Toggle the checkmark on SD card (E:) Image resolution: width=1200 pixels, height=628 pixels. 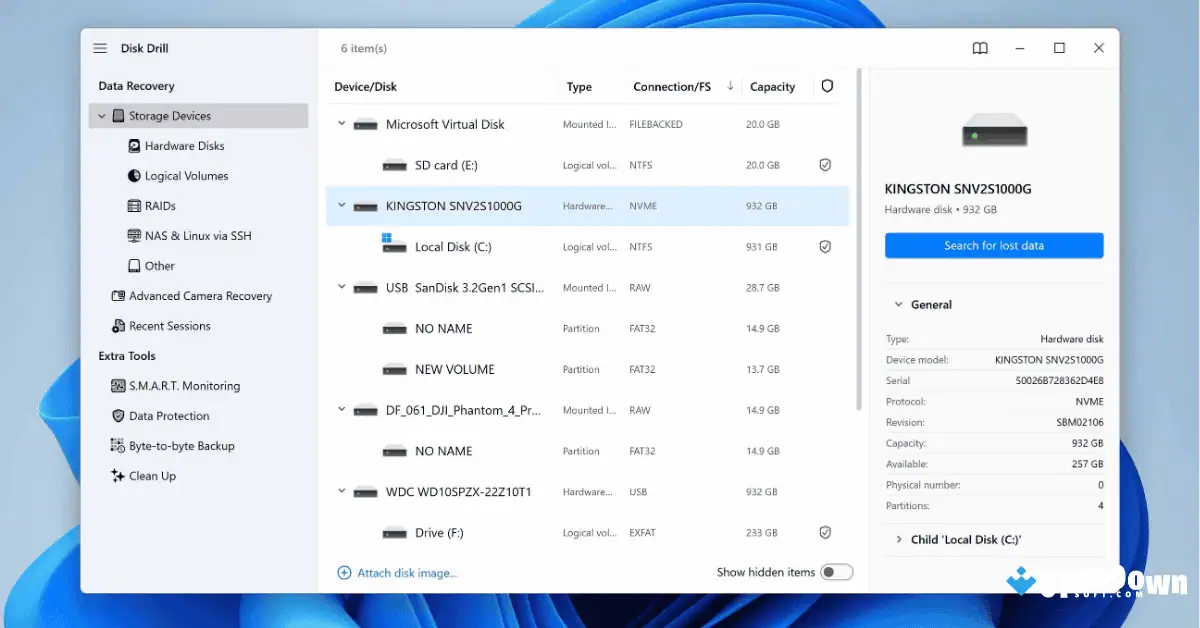coord(825,165)
